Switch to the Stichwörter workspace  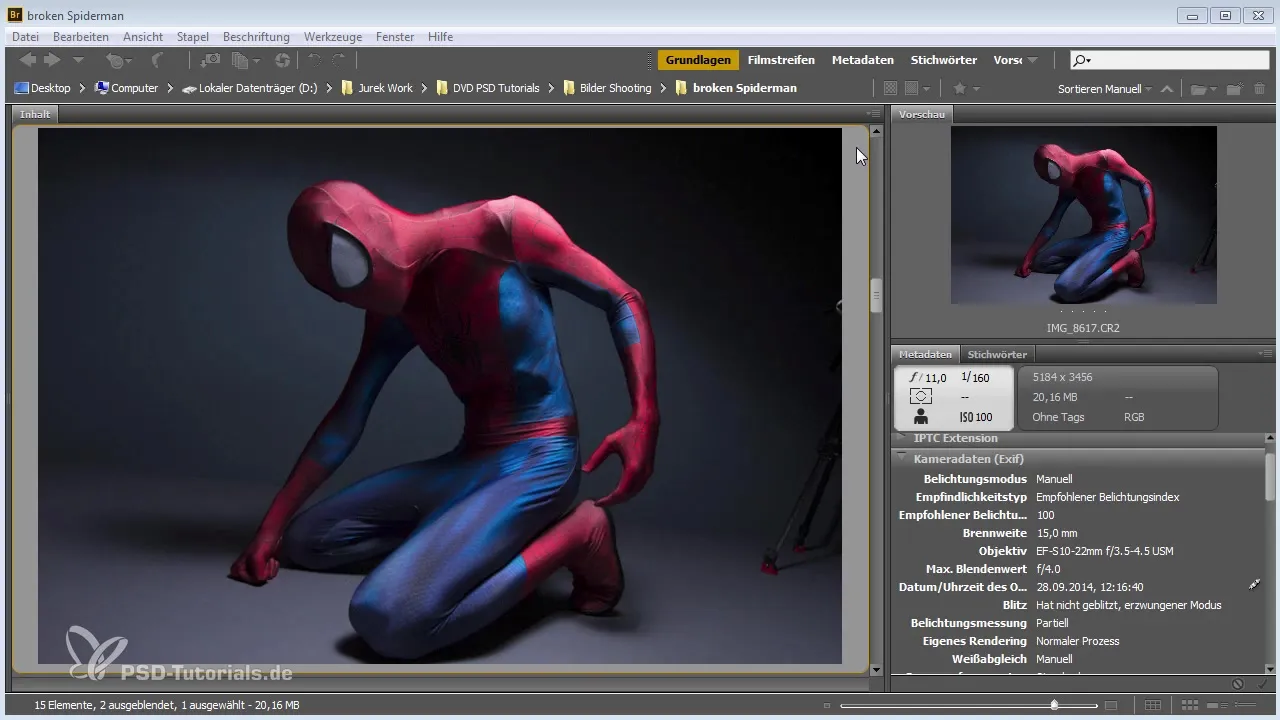[x=943, y=60]
